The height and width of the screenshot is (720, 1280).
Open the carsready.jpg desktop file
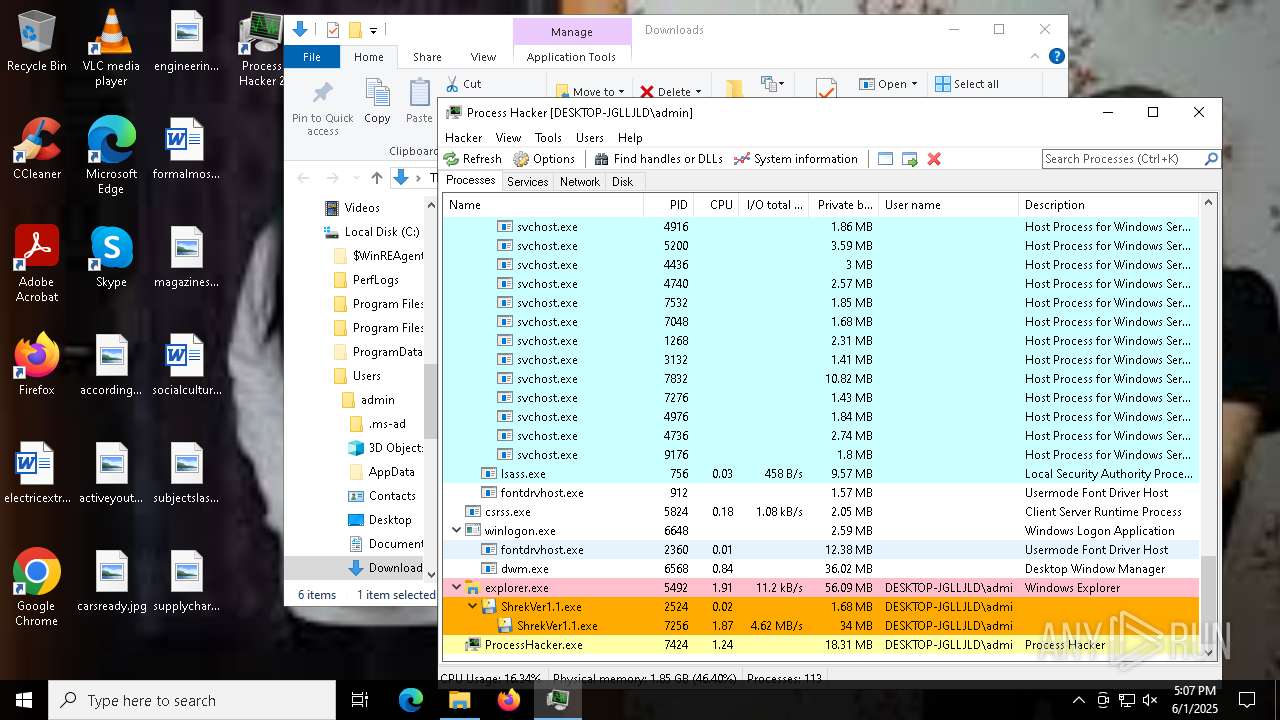111,580
